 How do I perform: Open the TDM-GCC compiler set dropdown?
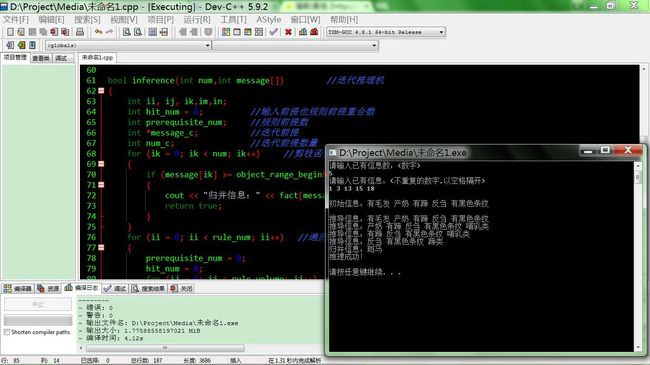pos(386,32)
